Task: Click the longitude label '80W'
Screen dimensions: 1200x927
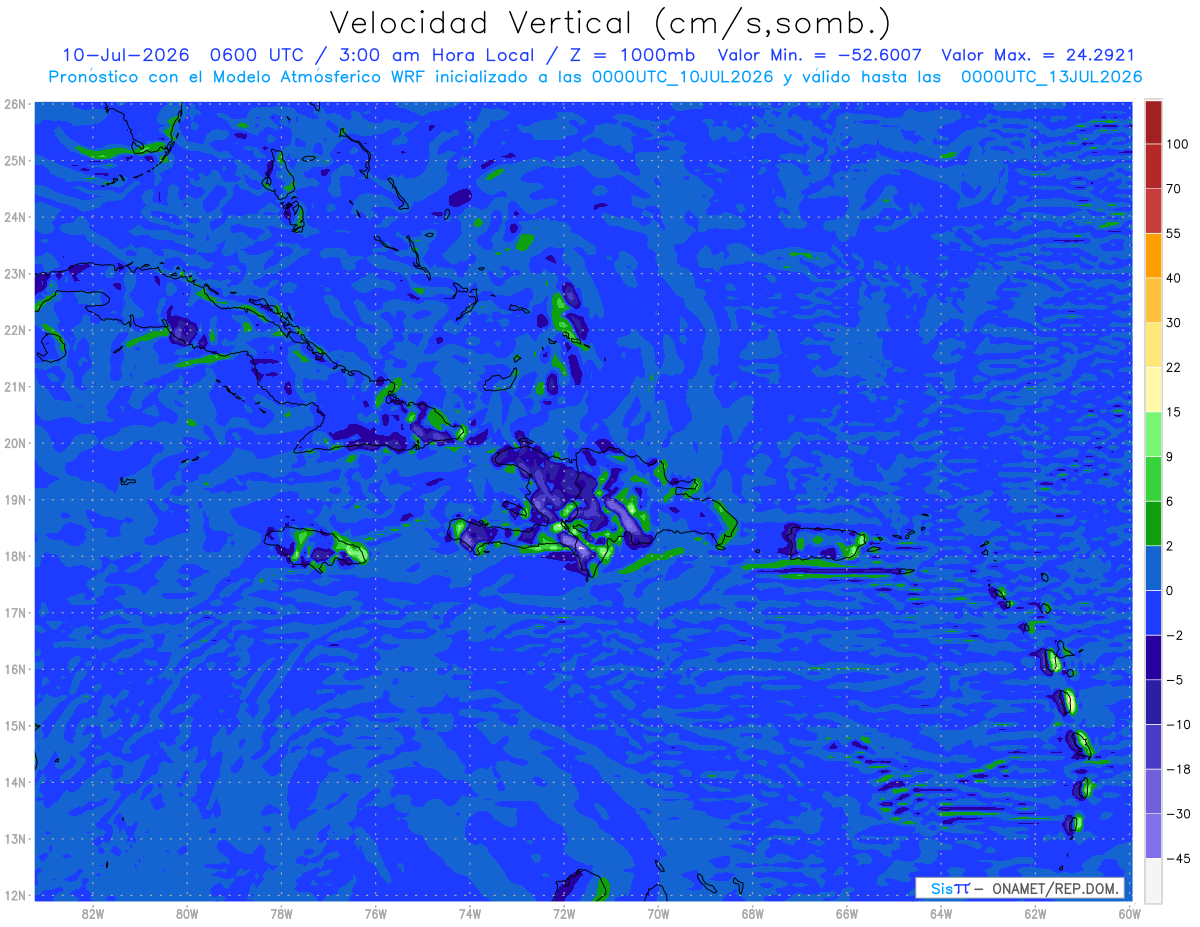Action: coord(186,913)
